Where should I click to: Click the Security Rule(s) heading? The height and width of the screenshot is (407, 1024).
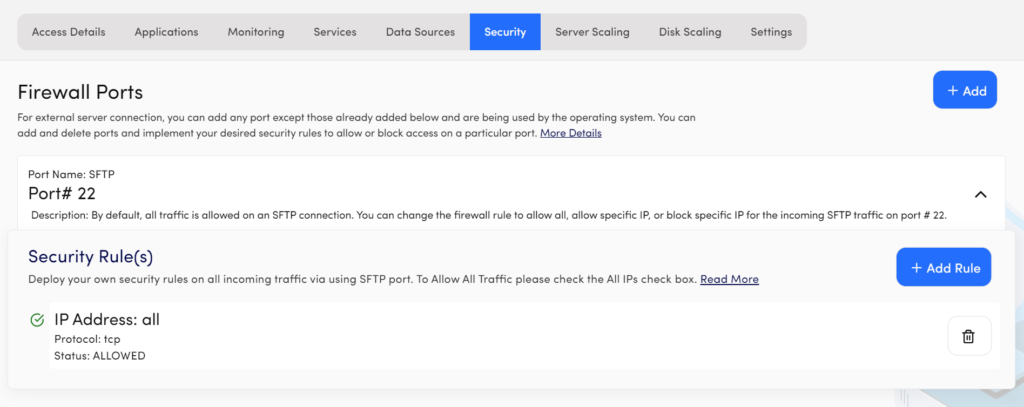point(91,257)
